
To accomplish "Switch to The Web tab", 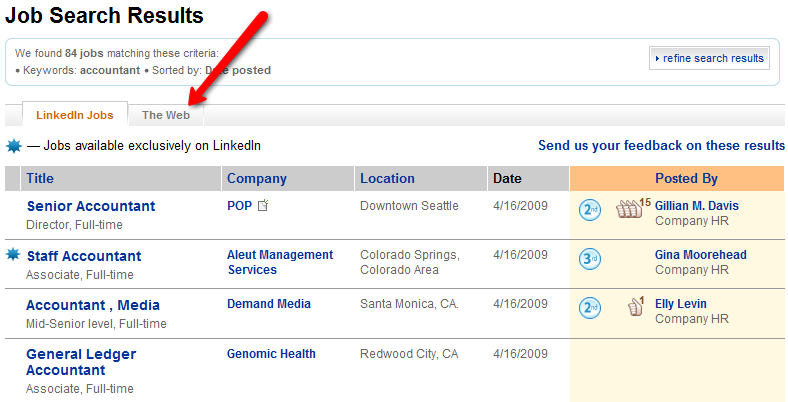I will point(166,115).
